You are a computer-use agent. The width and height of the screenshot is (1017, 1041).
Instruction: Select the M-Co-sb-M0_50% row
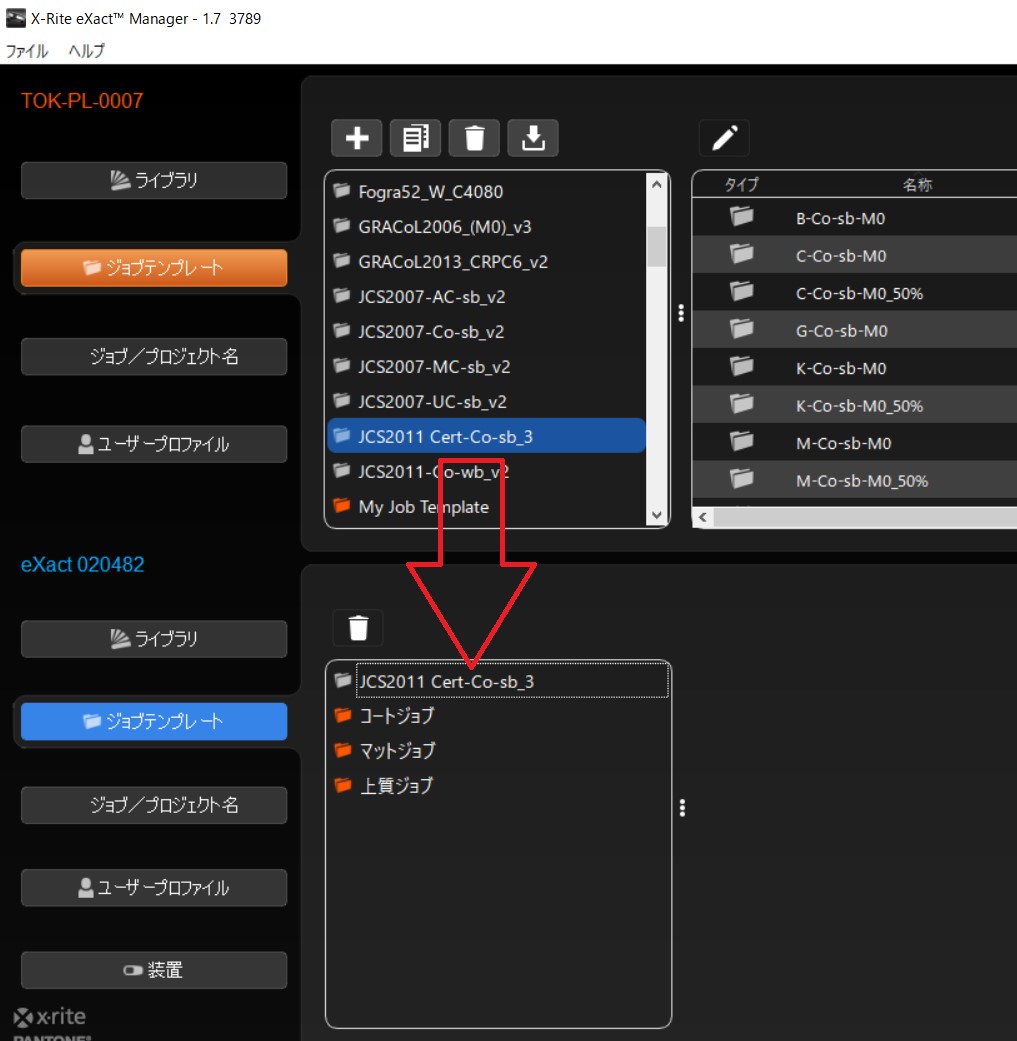pos(854,480)
